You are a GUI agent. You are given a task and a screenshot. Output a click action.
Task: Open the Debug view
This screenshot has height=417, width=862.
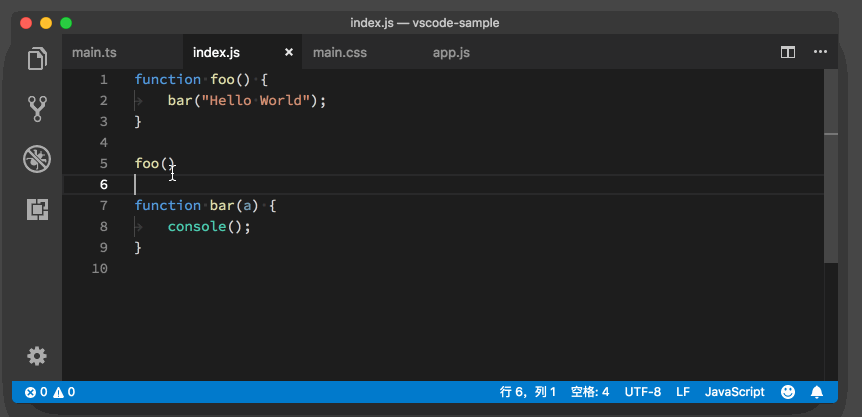coord(37,159)
